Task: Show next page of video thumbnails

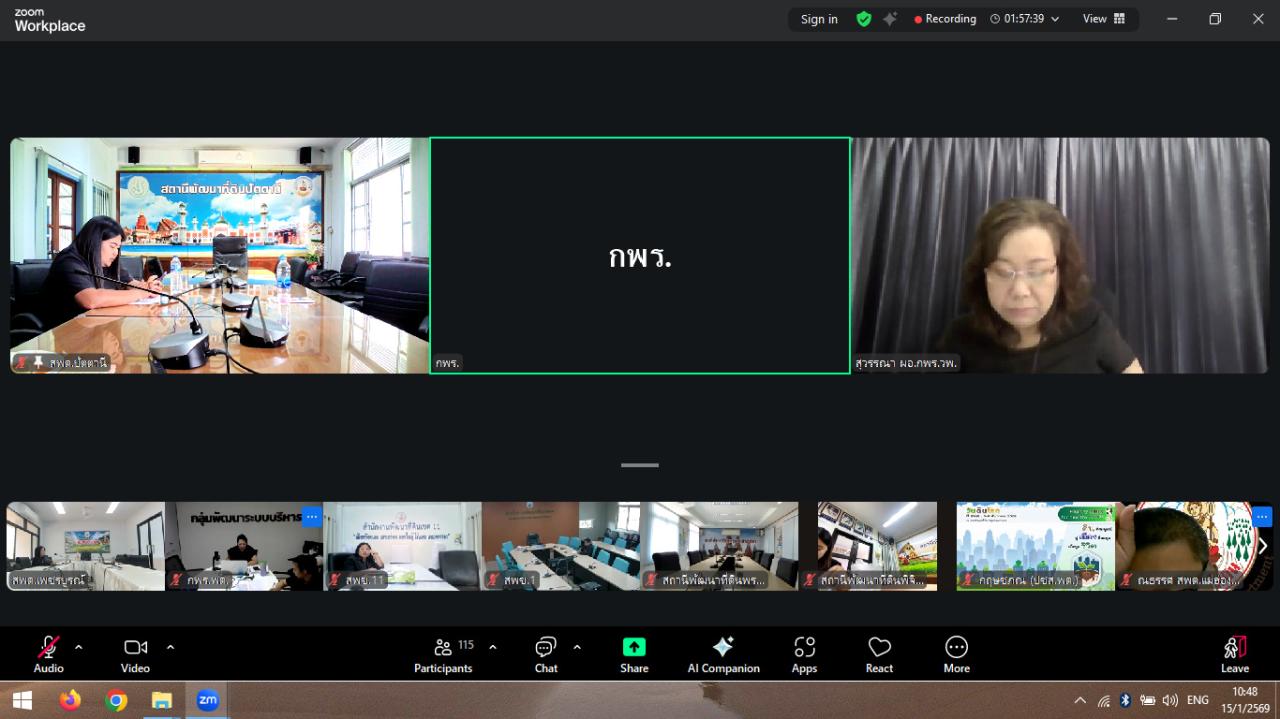Action: pyautogui.click(x=1262, y=546)
